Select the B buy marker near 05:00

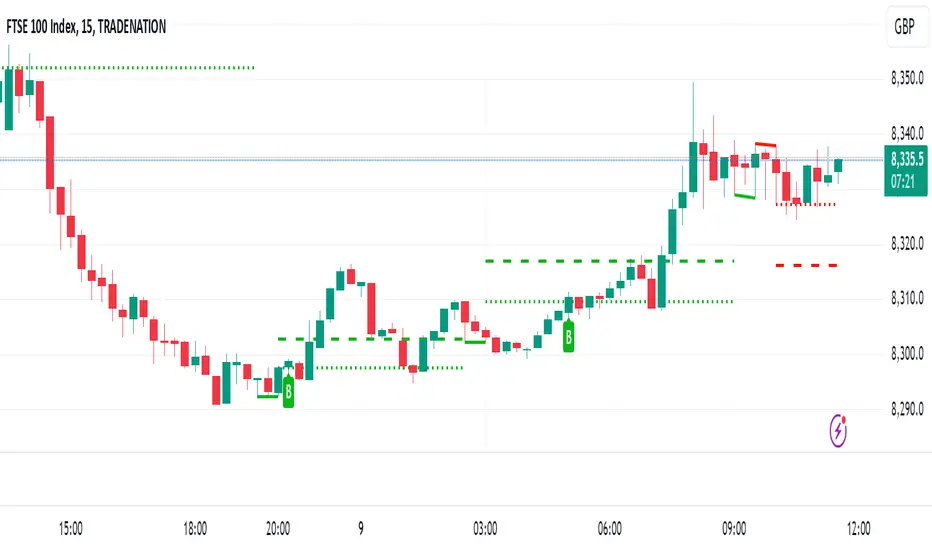tap(569, 337)
